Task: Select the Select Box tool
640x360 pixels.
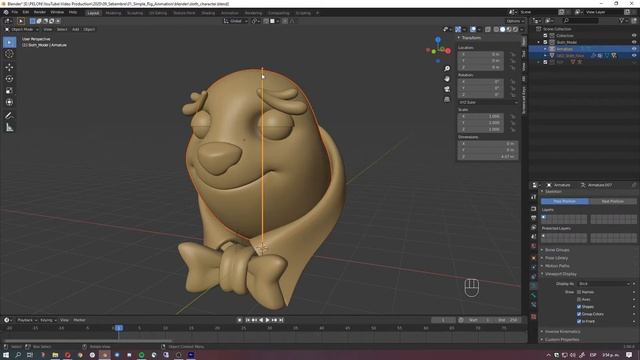Action: (9, 42)
